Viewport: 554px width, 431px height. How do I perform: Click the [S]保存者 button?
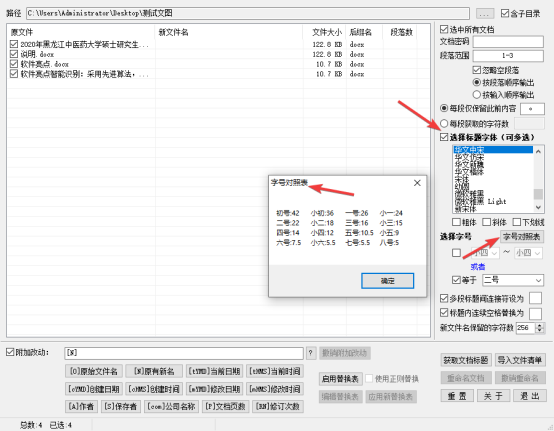pyautogui.click(x=121, y=406)
